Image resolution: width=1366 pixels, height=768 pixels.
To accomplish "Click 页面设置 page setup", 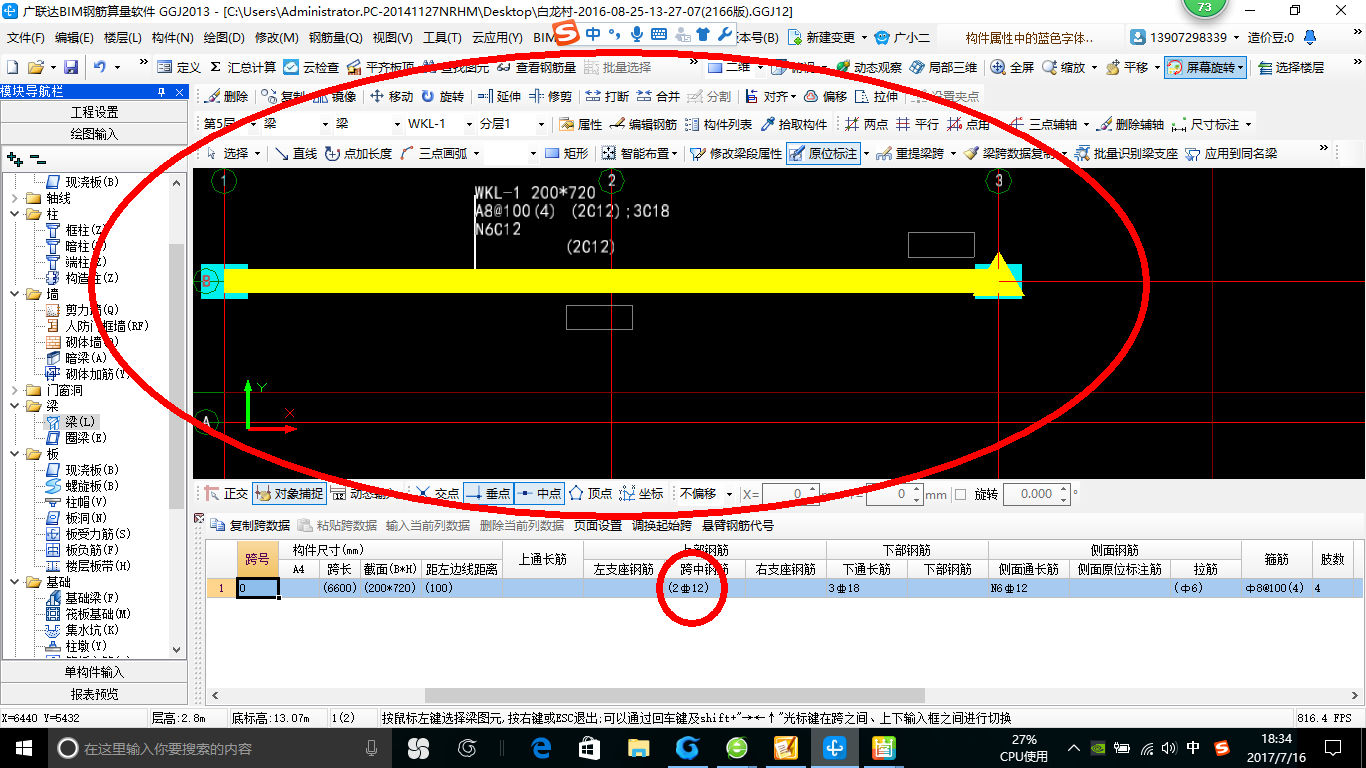I will [x=598, y=526].
